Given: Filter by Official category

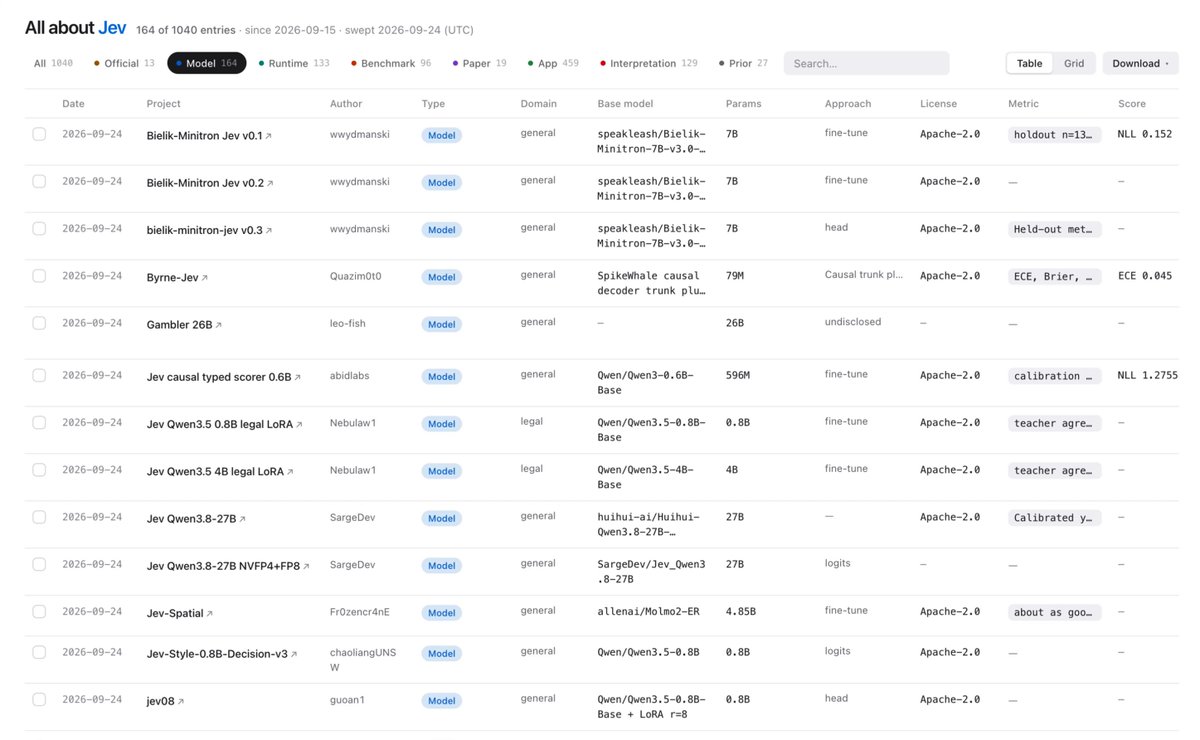Looking at the screenshot, I should coord(124,63).
